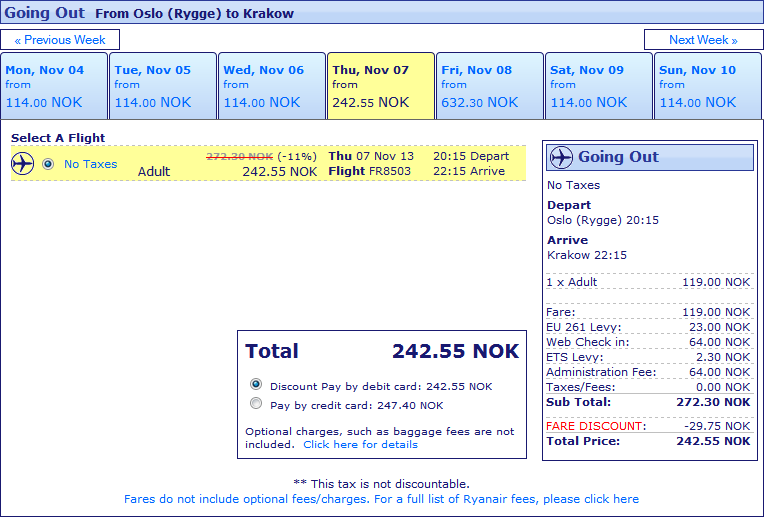Open the No Taxes fare link
Viewport: 767px width, 519px height.
click(x=90, y=164)
